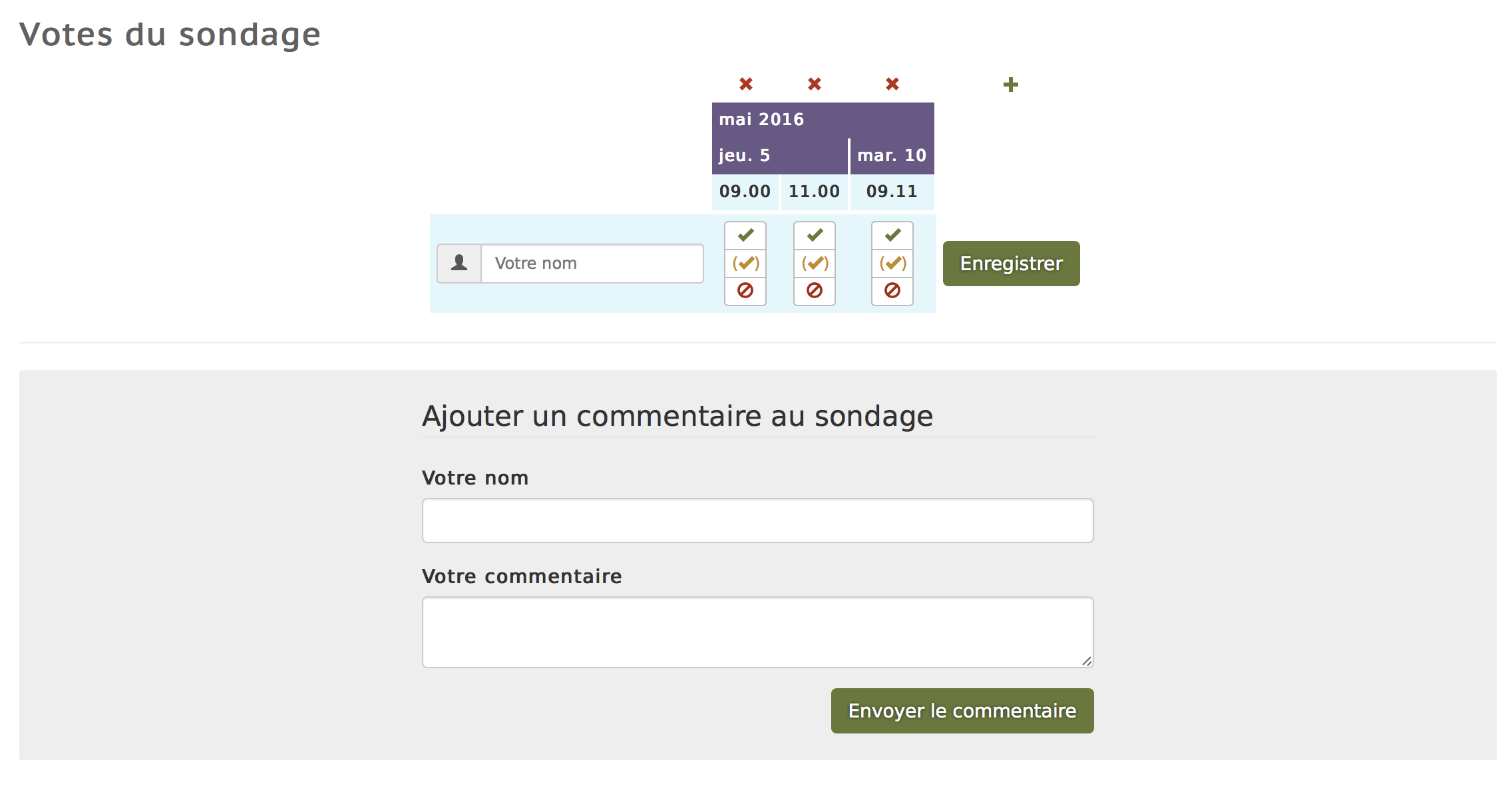The width and height of the screenshot is (1512, 812).
Task: Select if-need-be for 09.11 slot
Action: coord(892,264)
